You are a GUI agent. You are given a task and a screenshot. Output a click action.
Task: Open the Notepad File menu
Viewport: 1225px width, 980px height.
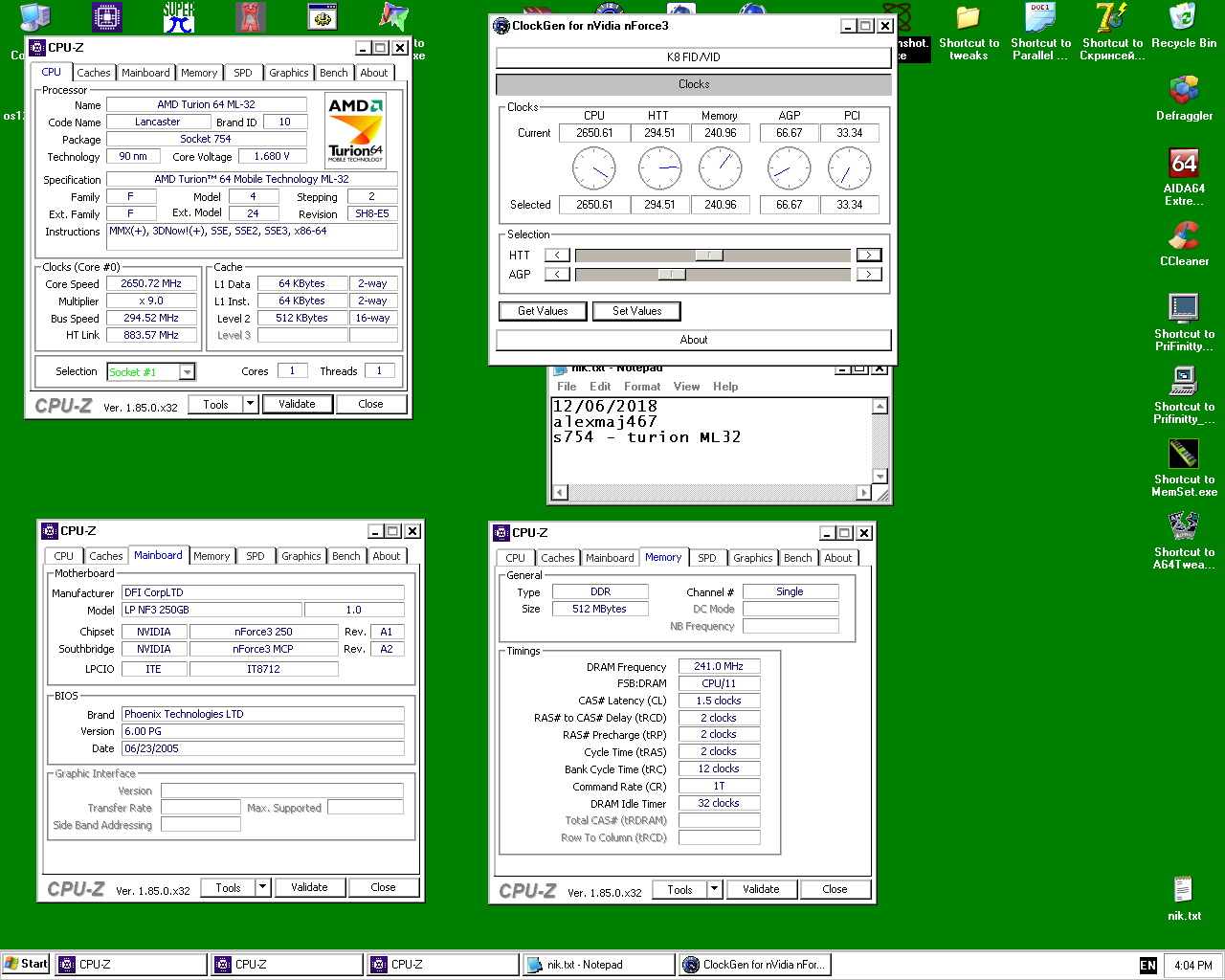[567, 387]
